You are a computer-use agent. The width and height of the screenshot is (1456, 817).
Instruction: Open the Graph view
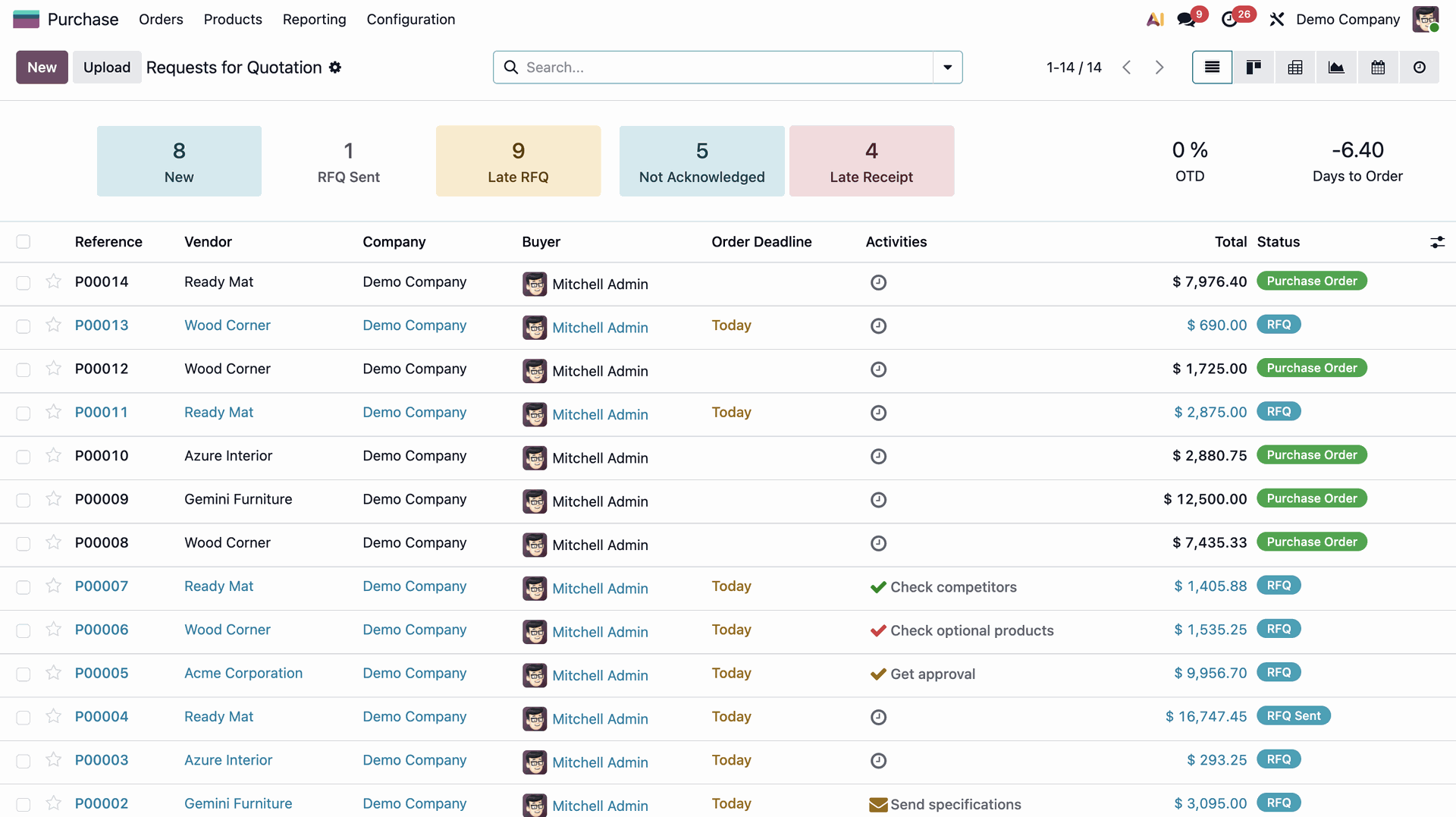point(1336,68)
